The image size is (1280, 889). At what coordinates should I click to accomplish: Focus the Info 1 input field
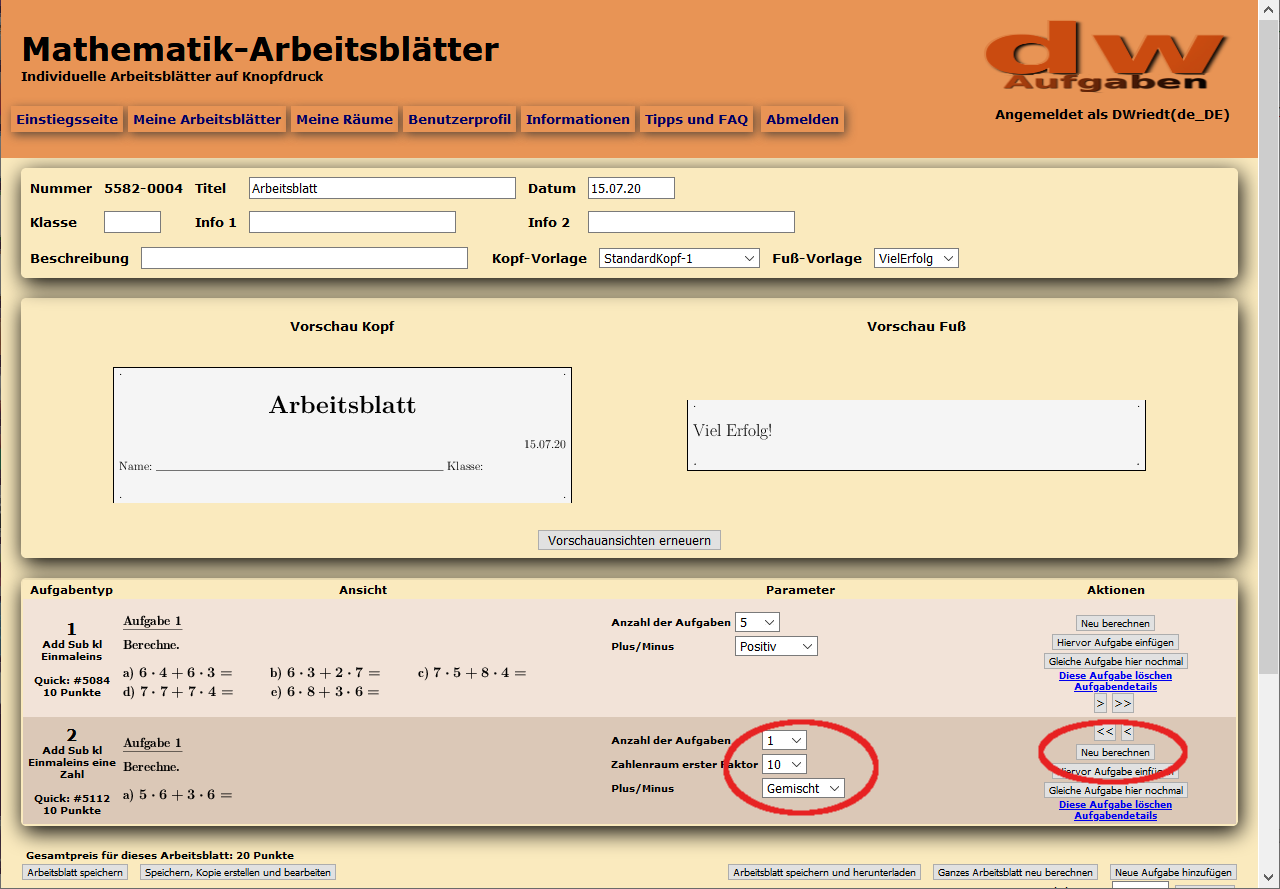coord(352,222)
